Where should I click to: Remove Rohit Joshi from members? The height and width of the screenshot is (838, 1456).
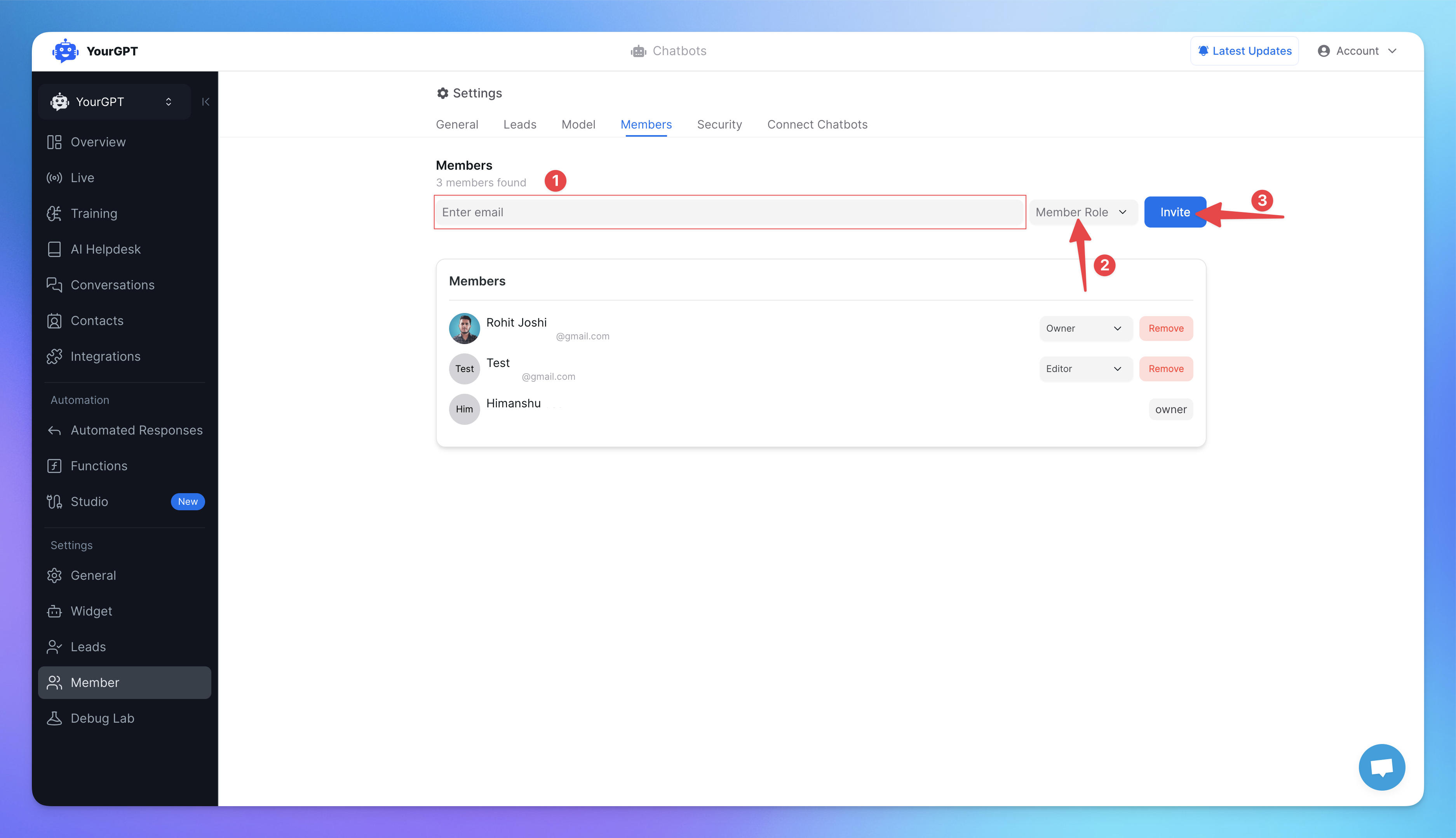1166,329
